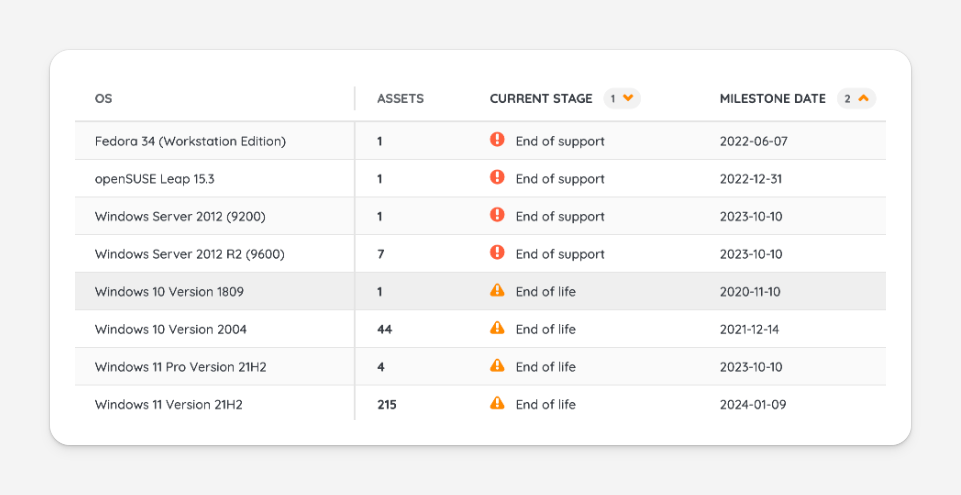Click the orange warning triangle in the 215-assets row
The height and width of the screenshot is (495, 961).
(x=497, y=404)
